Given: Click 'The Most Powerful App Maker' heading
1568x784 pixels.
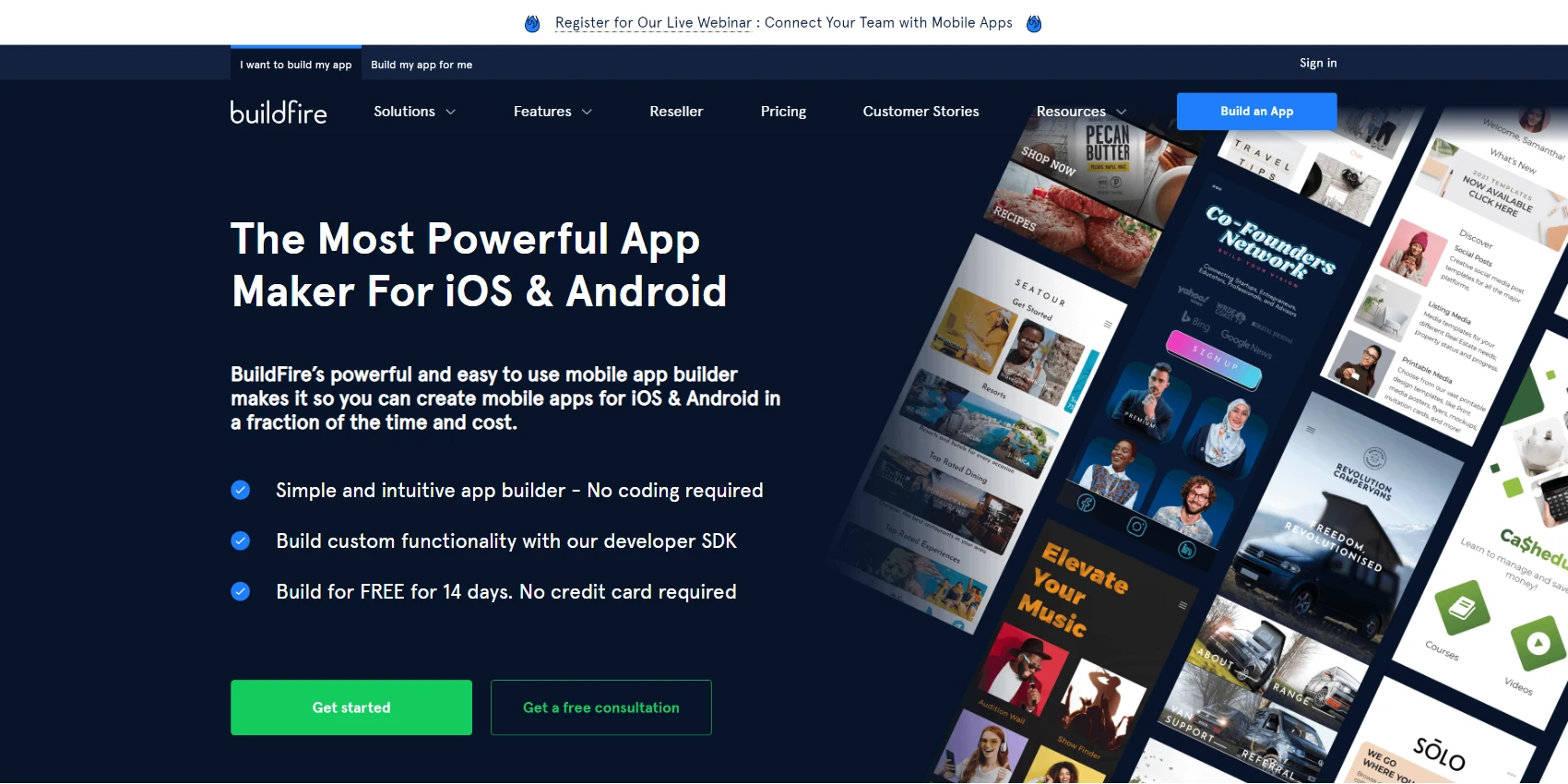Looking at the screenshot, I should click(x=479, y=265).
